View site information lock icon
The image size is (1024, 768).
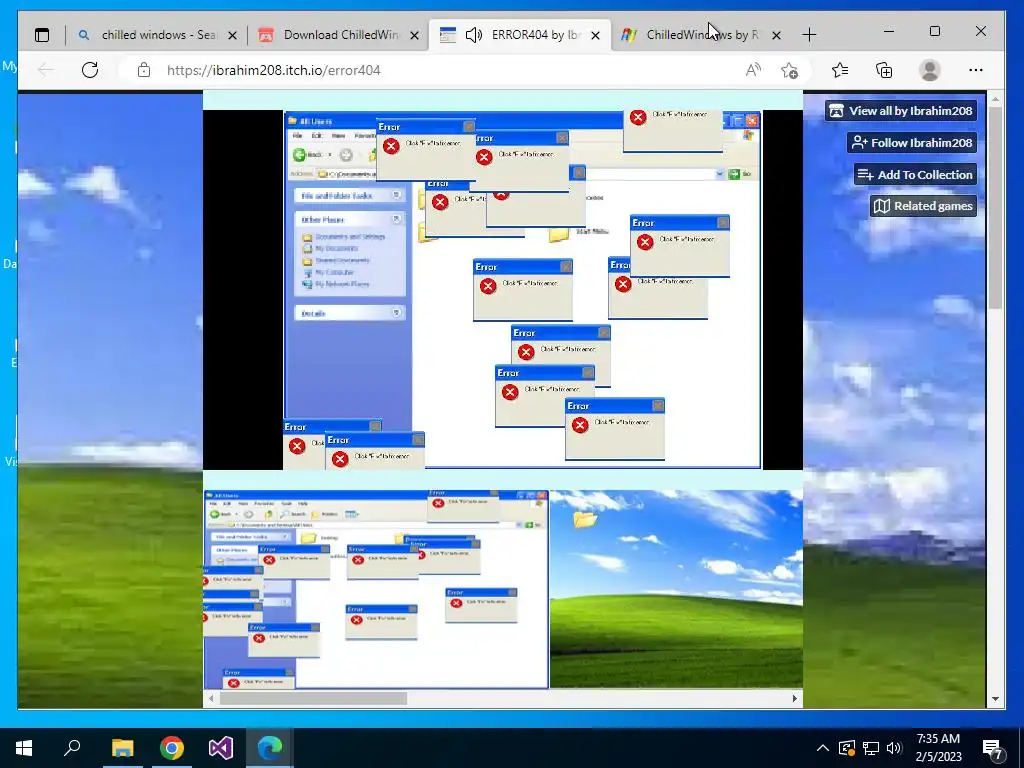point(144,70)
